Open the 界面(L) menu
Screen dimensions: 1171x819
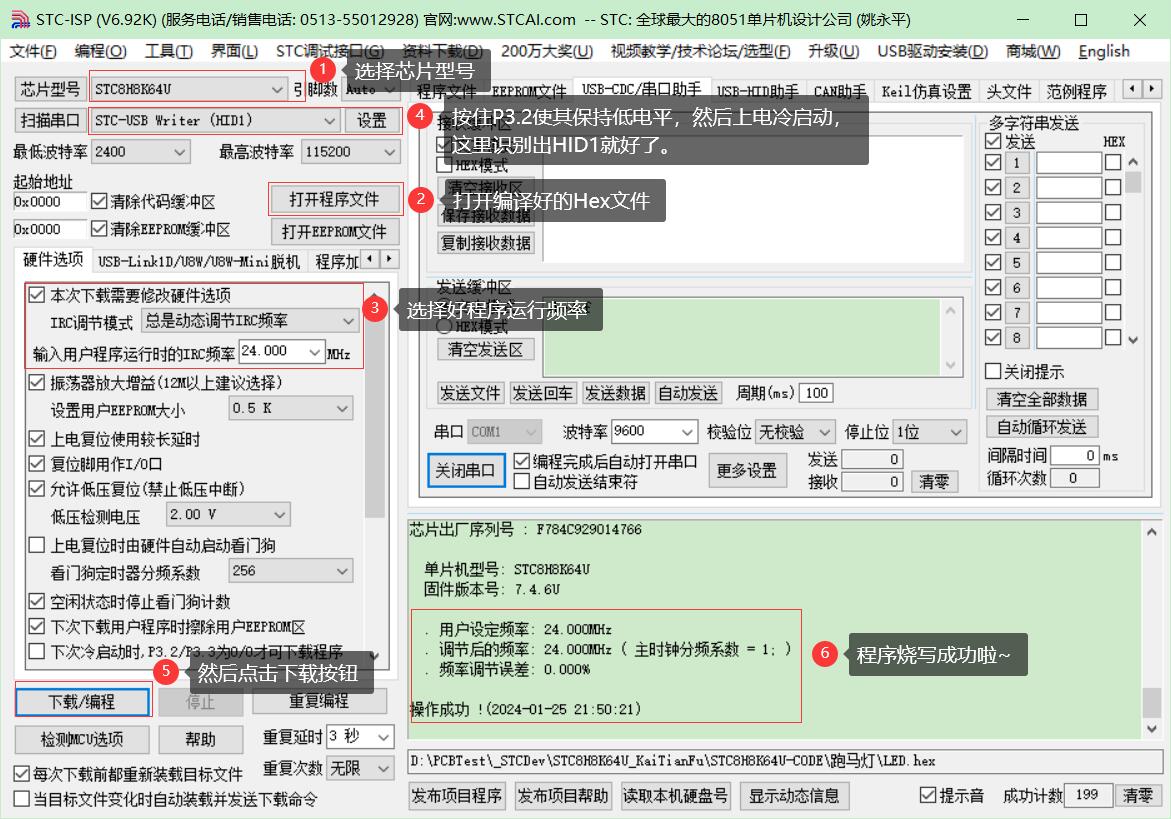pos(234,52)
